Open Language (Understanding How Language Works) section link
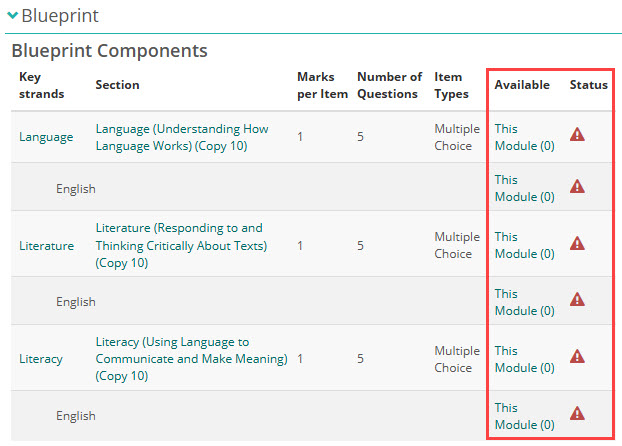This screenshot has height=446, width=622. [182, 137]
